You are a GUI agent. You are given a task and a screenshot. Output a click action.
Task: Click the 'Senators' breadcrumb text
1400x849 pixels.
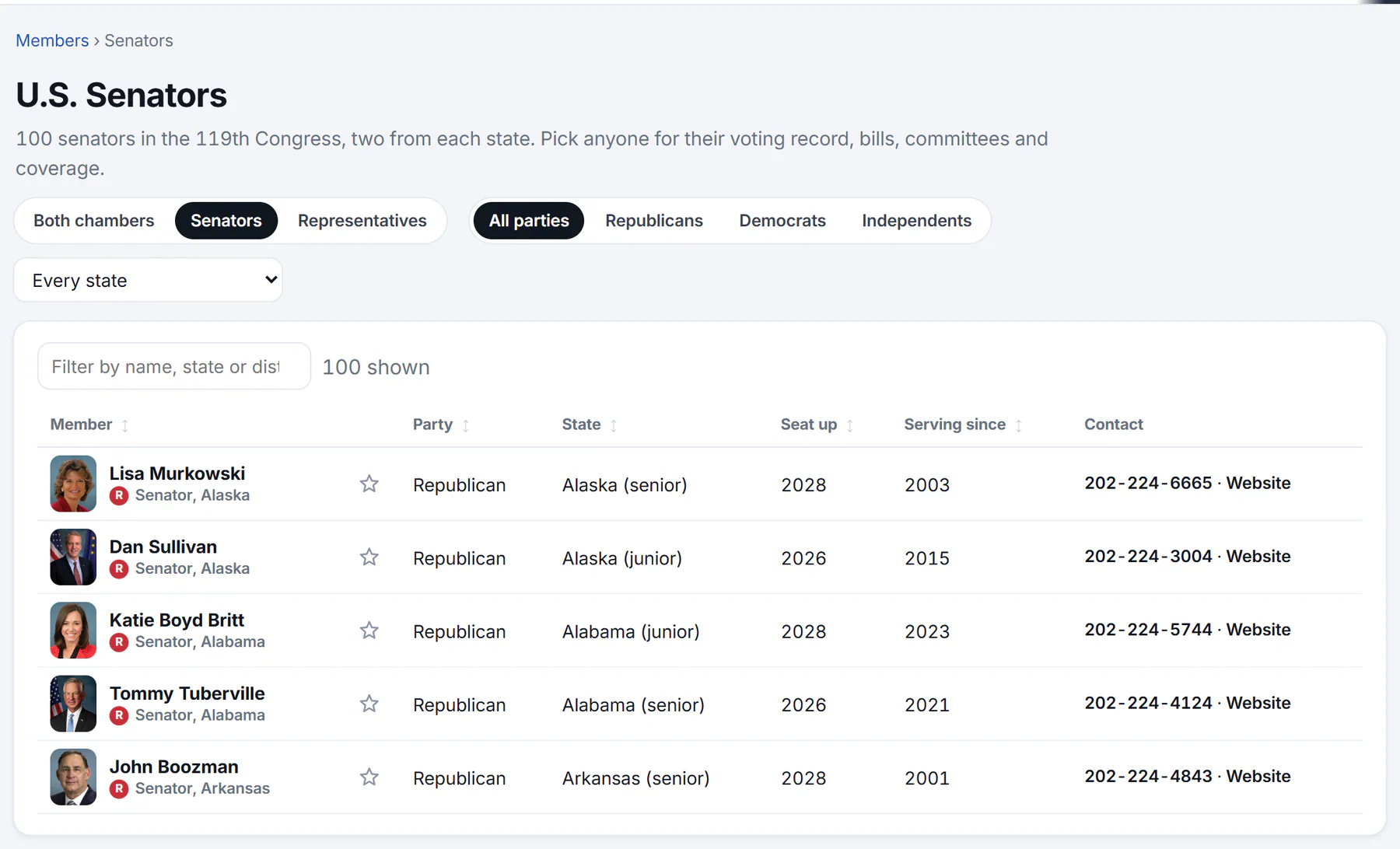click(x=139, y=40)
